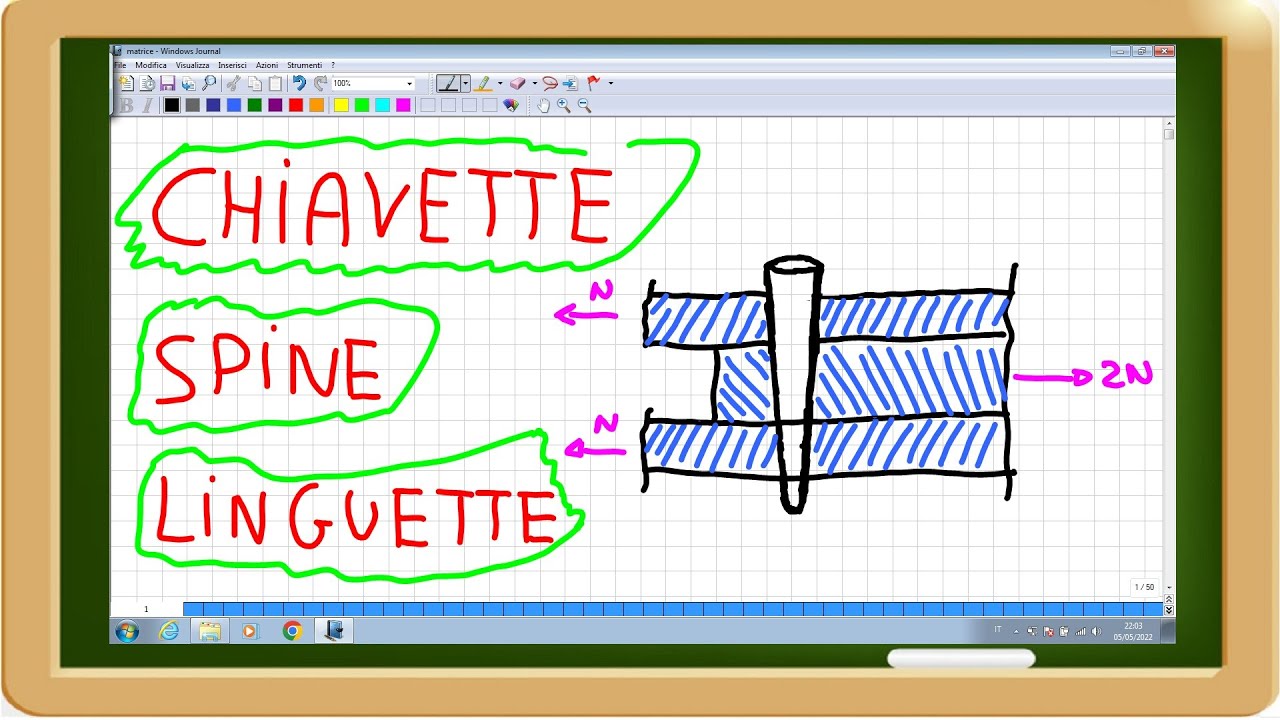The image size is (1280, 720).
Task: Save note with purple floppy icon
Action: pyautogui.click(x=168, y=83)
